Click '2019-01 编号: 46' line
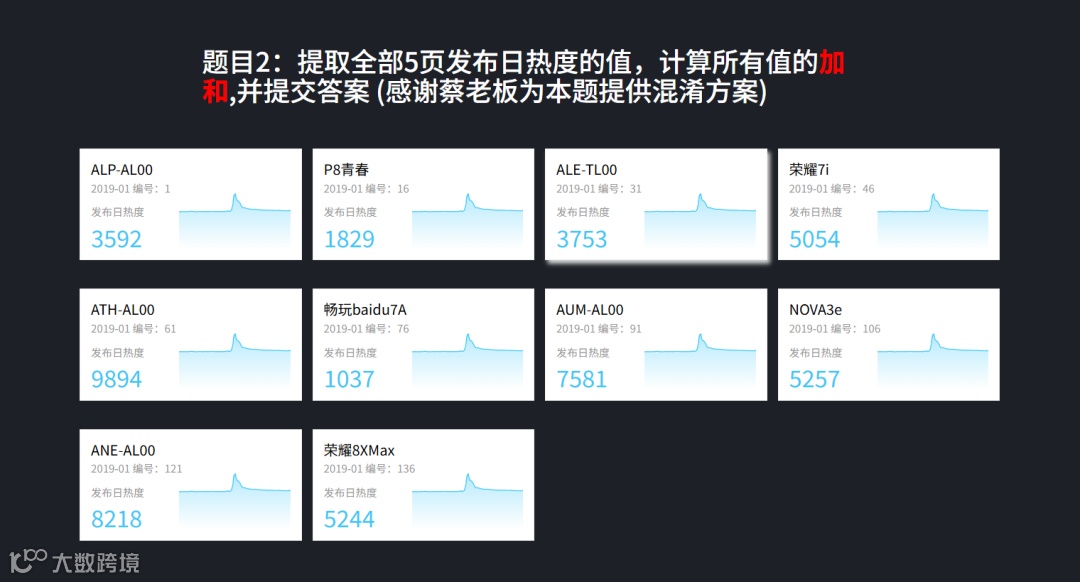 (x=832, y=189)
